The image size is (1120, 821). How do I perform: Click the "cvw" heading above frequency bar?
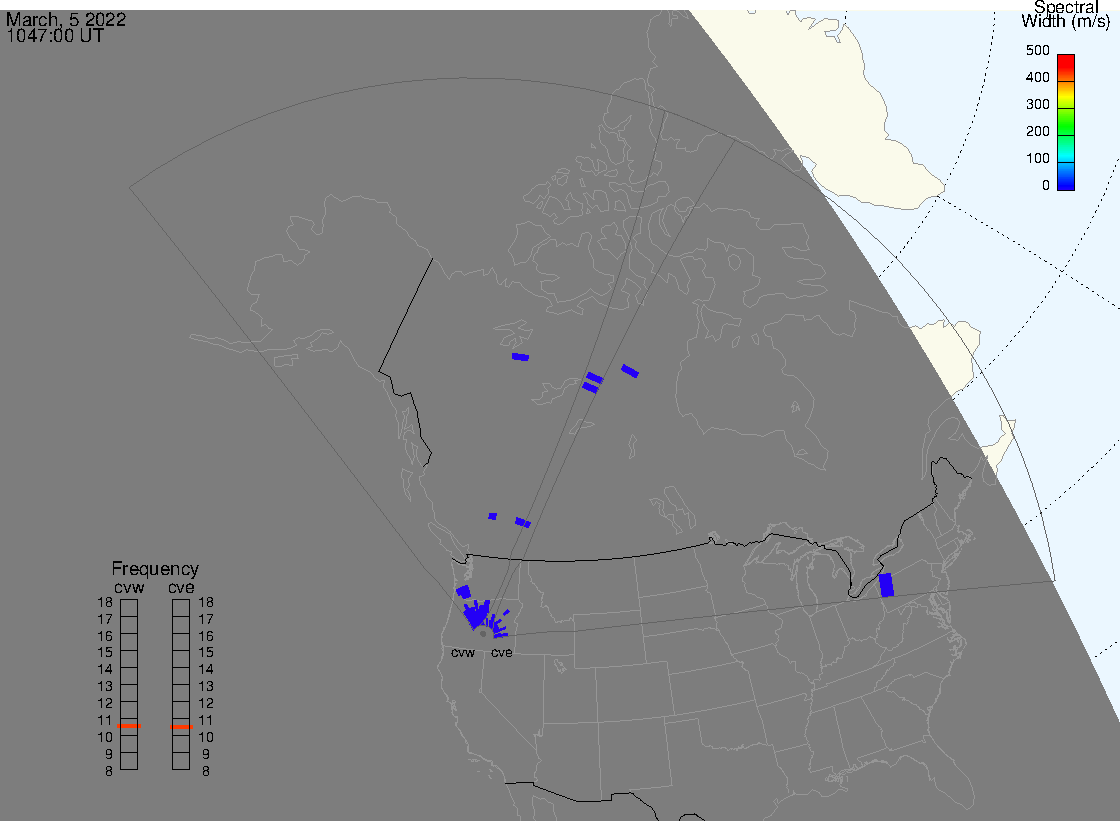pos(129,587)
